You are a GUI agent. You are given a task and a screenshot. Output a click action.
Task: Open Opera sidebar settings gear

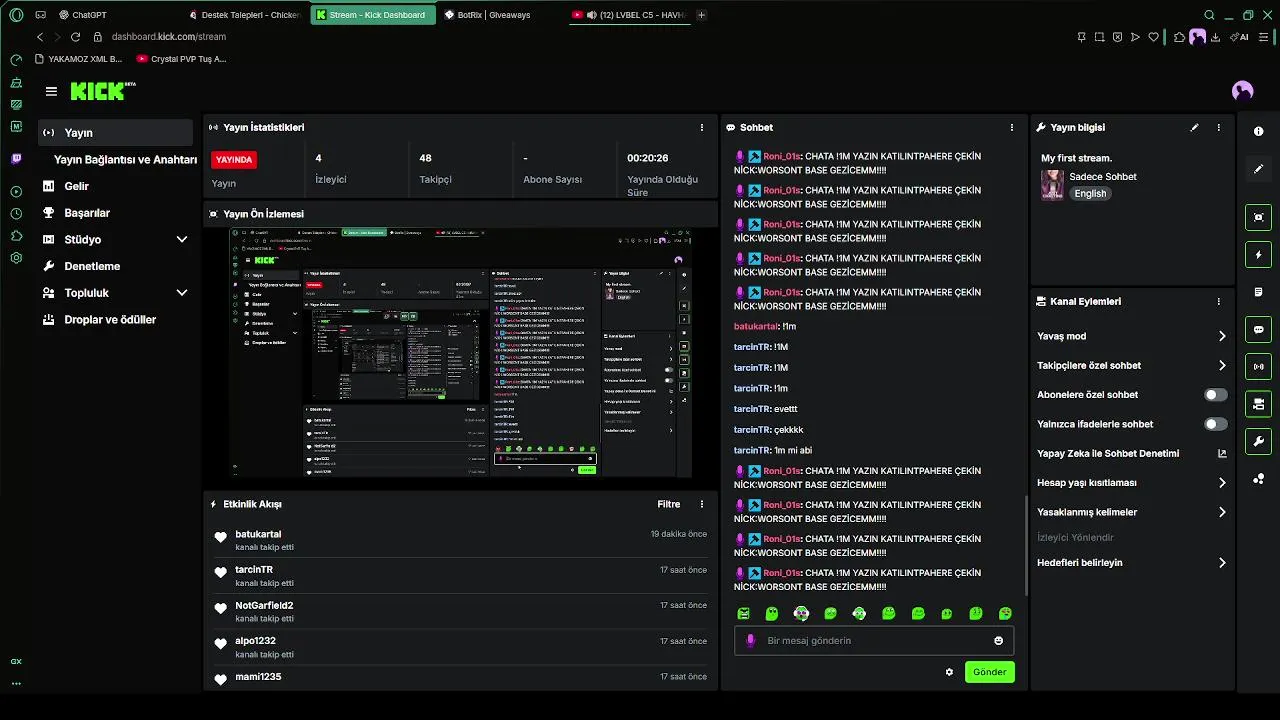[x=16, y=258]
